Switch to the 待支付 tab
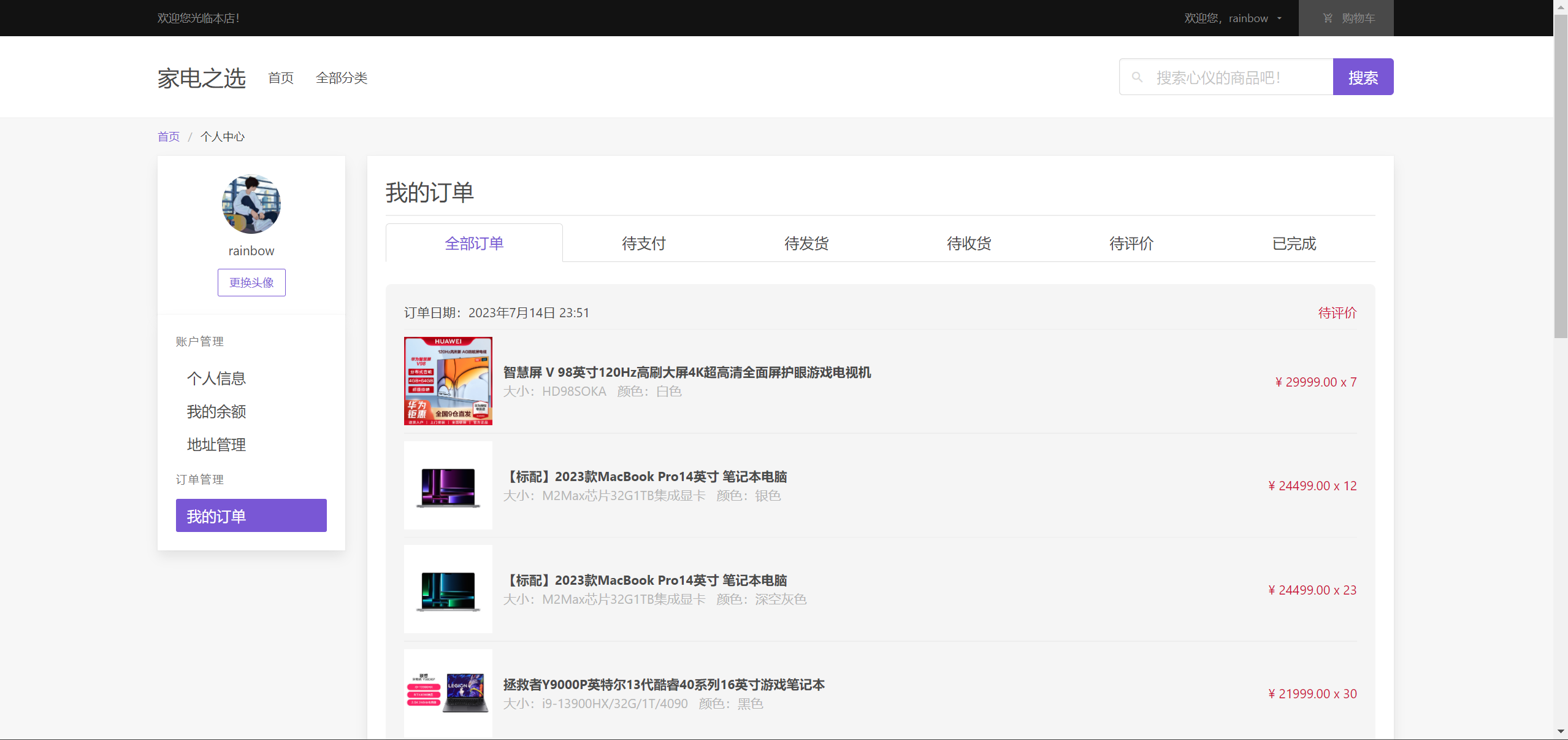The width and height of the screenshot is (1568, 740). coord(643,244)
